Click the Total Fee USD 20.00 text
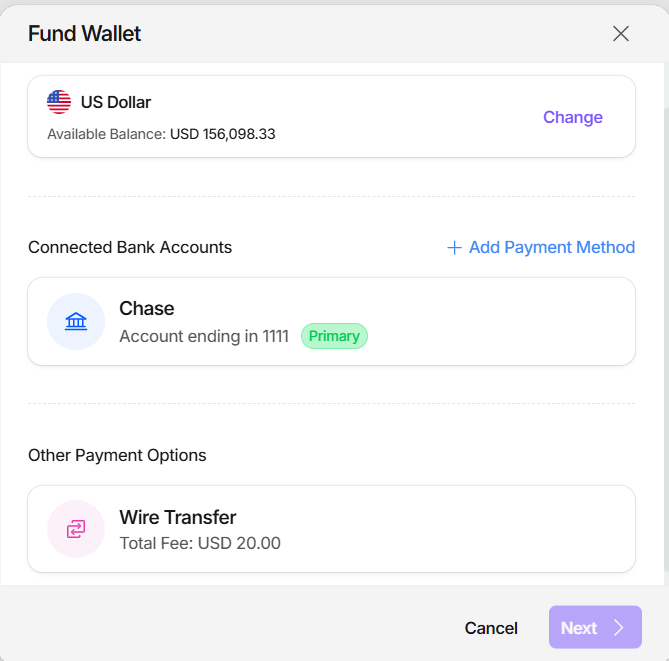669x661 pixels. pos(200,544)
